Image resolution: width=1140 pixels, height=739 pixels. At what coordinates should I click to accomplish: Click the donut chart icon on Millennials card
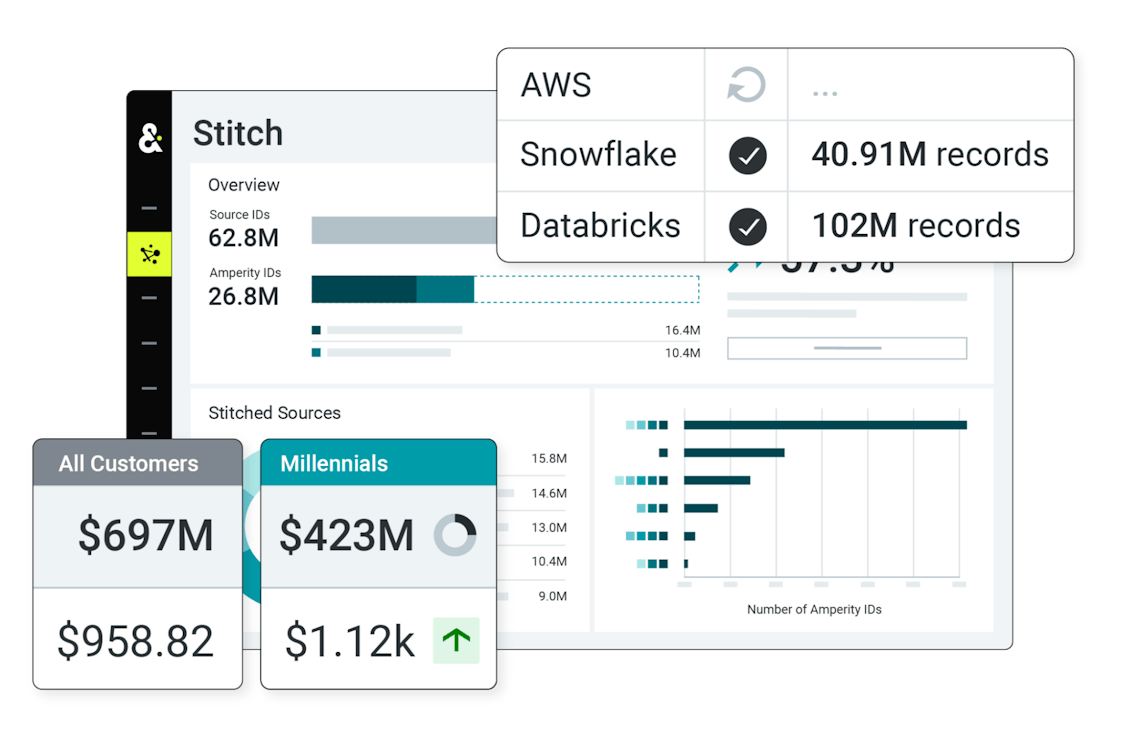pos(453,535)
